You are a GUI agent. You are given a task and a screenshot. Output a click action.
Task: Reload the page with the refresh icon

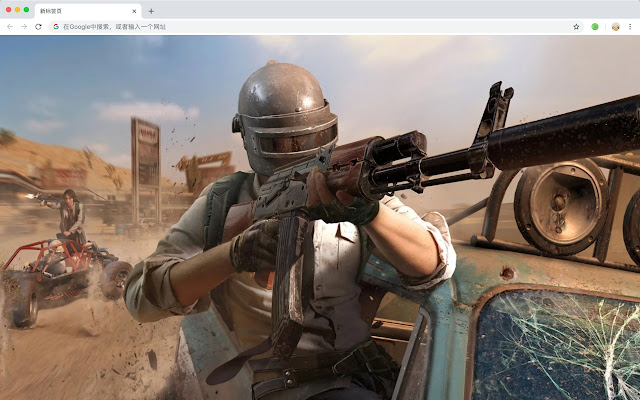(38, 27)
